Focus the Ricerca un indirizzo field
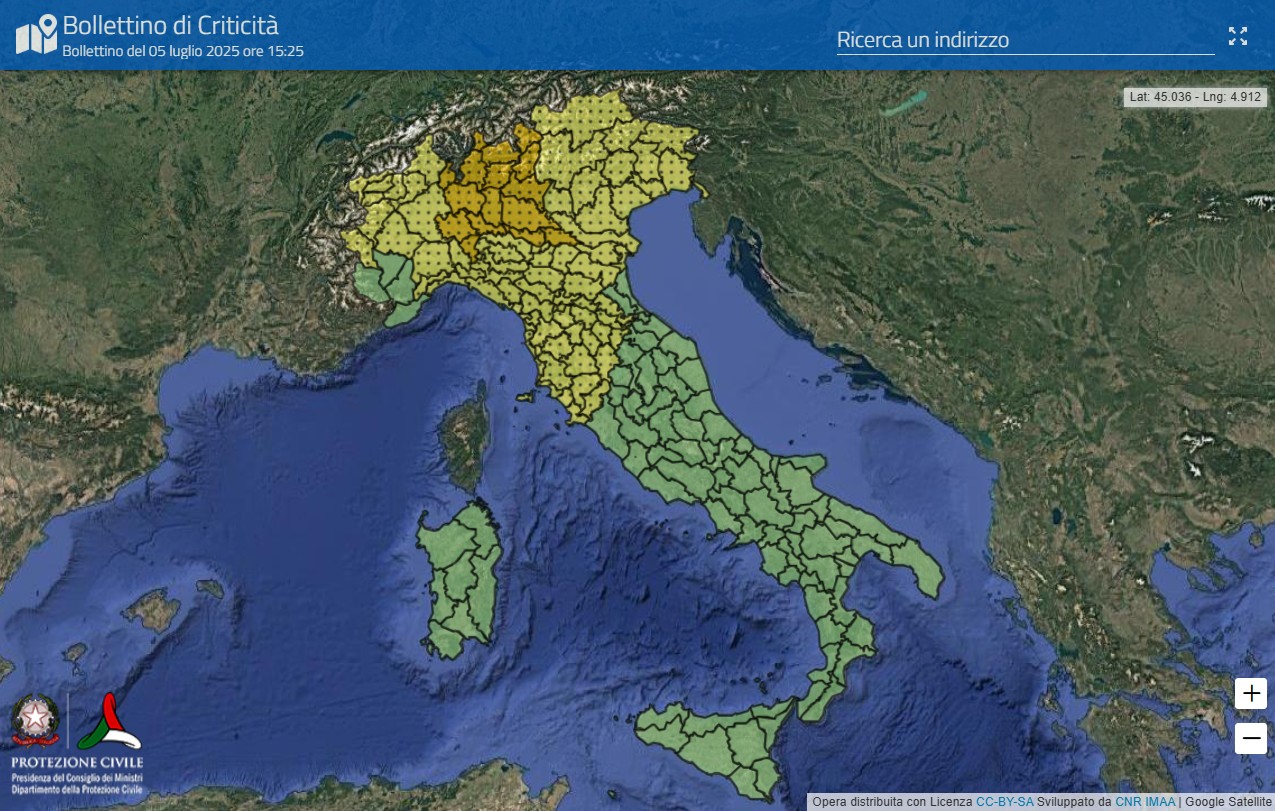 [1025, 40]
